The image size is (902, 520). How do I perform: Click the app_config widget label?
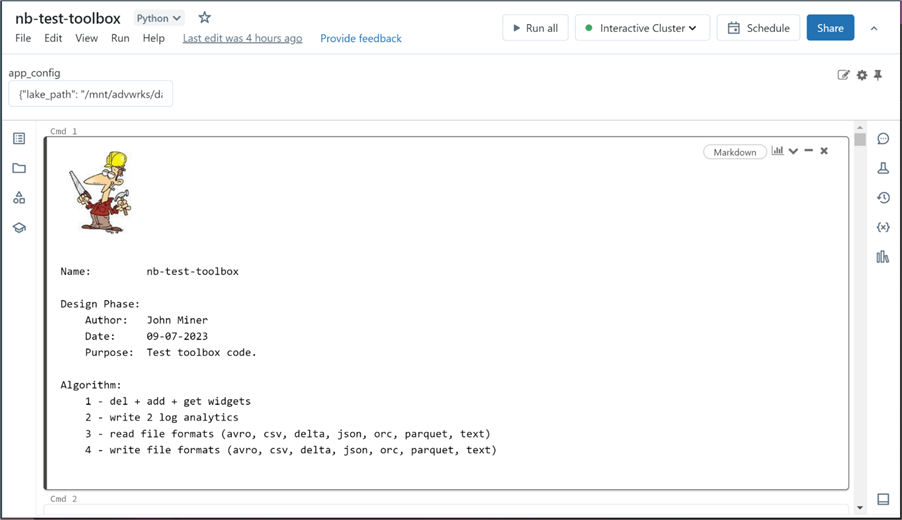35,72
